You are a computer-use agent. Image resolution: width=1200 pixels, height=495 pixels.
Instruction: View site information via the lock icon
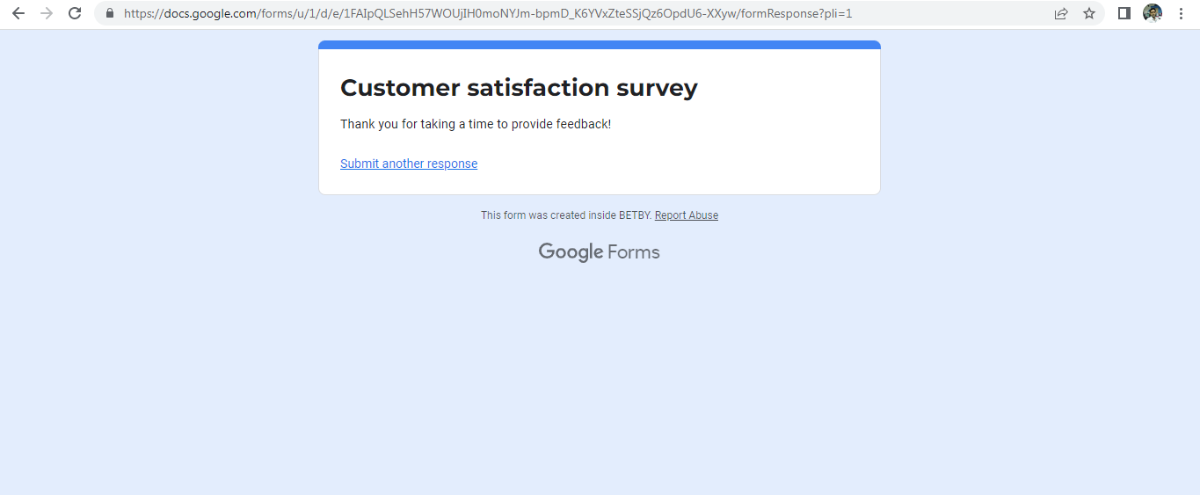click(x=110, y=14)
